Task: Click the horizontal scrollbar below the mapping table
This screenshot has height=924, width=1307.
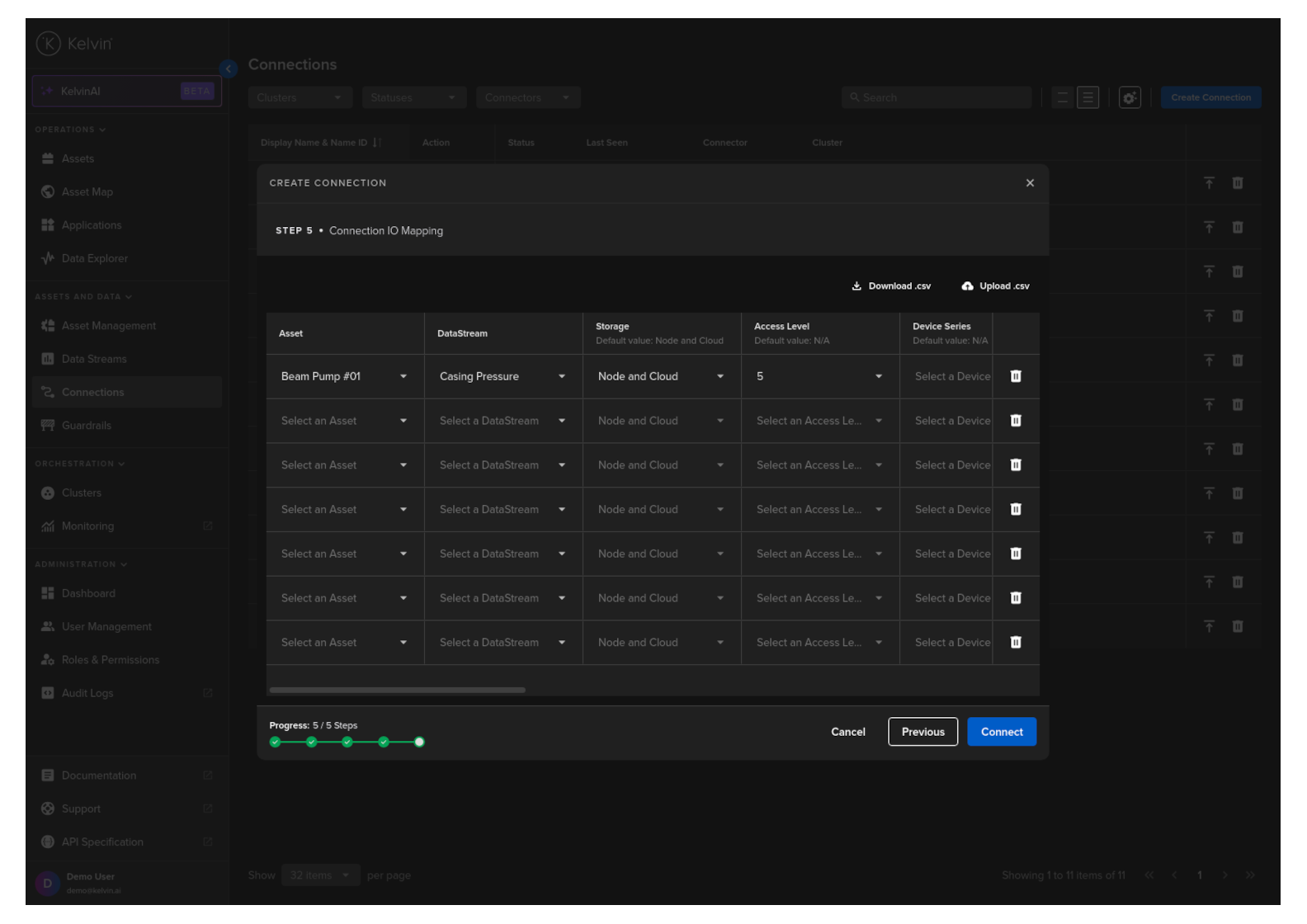Action: (x=397, y=690)
